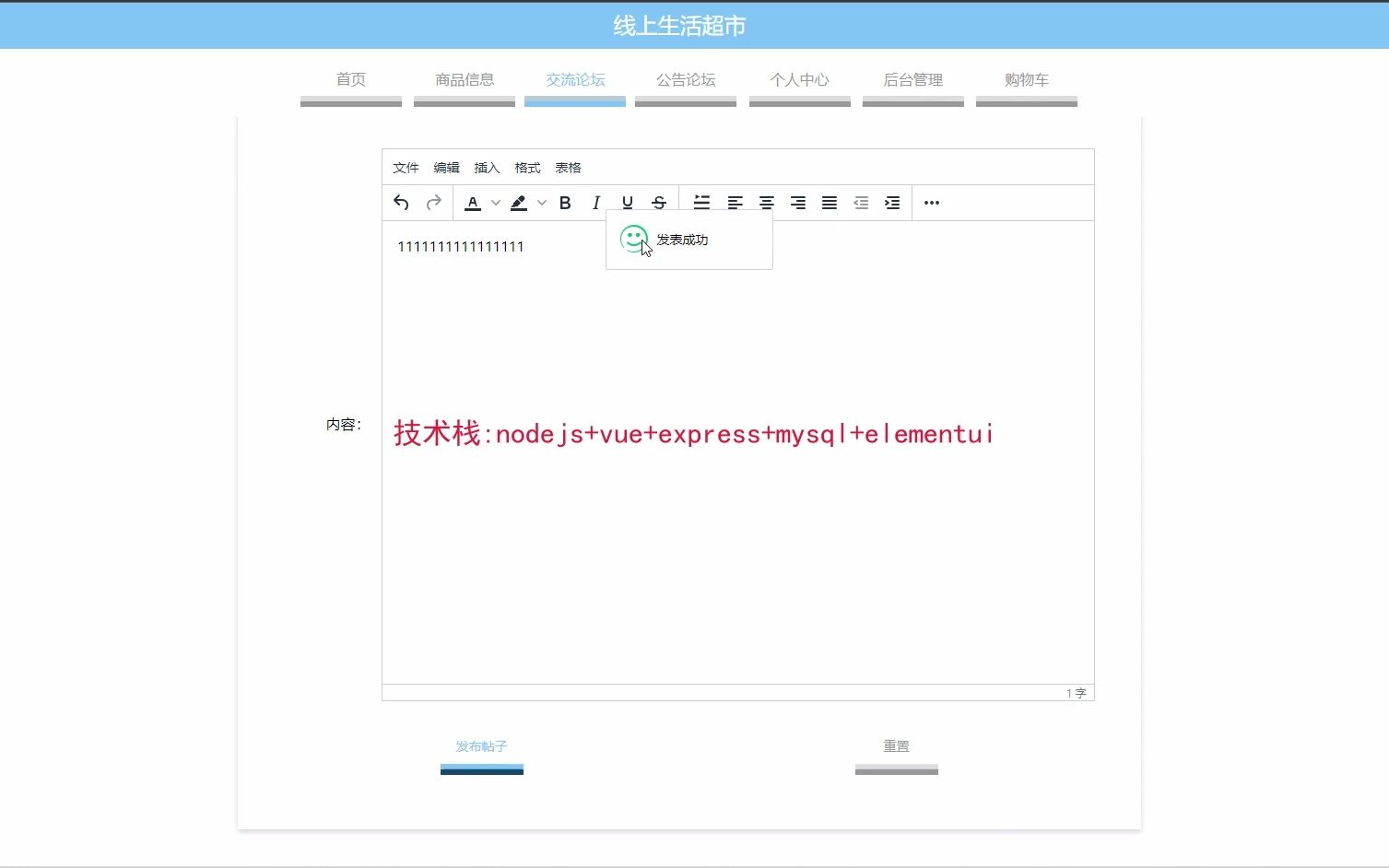Switch to the 购物车 tab
Viewport: 1389px width, 868px height.
click(x=1026, y=80)
